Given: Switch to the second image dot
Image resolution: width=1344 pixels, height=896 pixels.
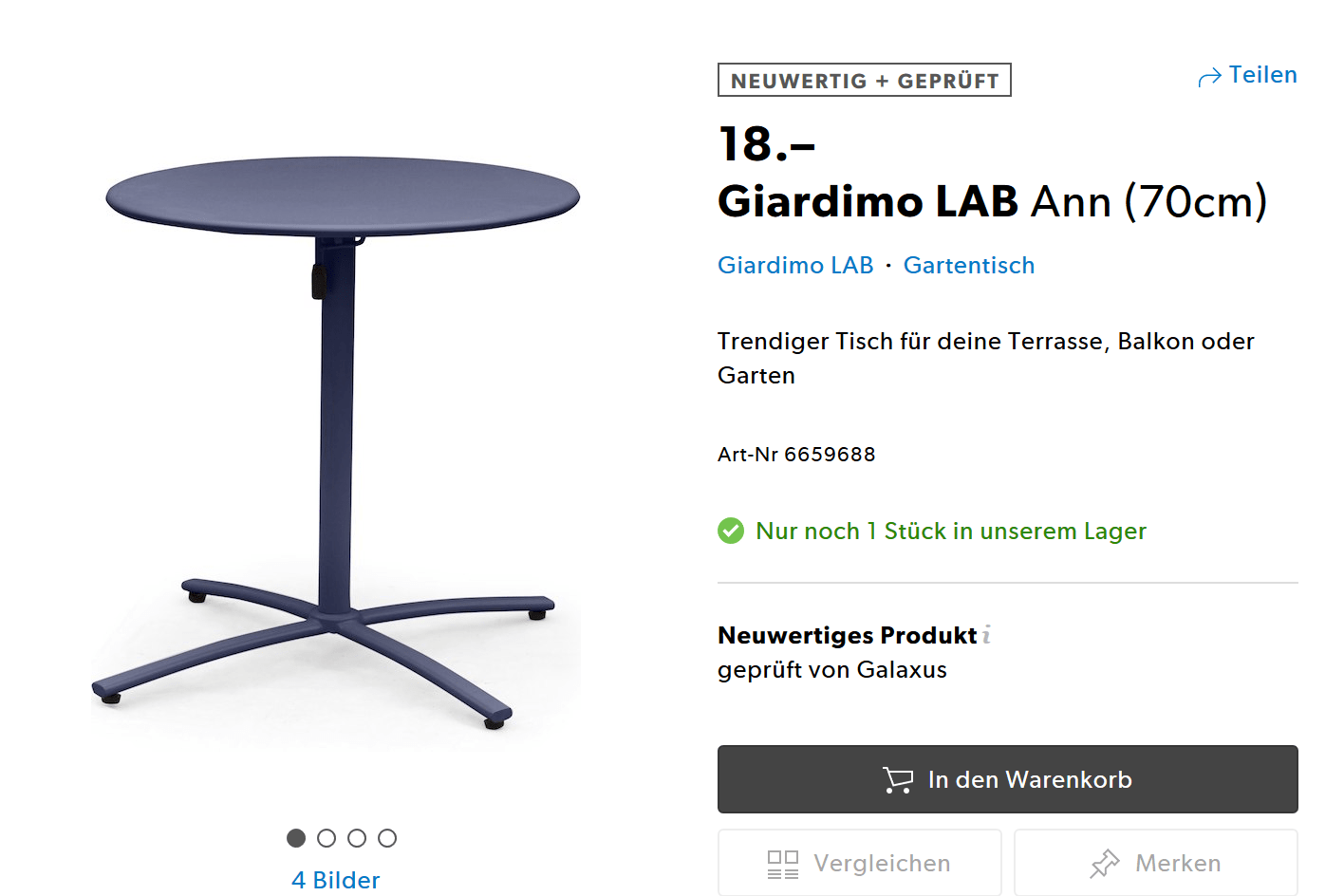Looking at the screenshot, I should click(x=327, y=838).
